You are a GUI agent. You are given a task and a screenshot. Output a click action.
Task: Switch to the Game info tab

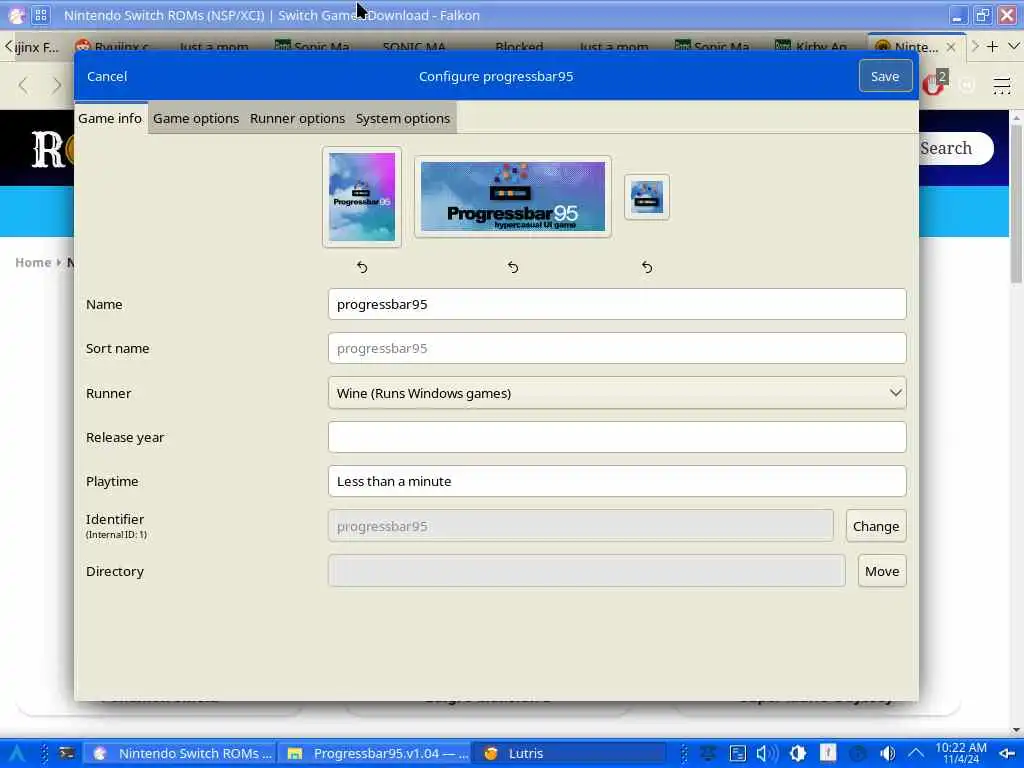click(110, 118)
